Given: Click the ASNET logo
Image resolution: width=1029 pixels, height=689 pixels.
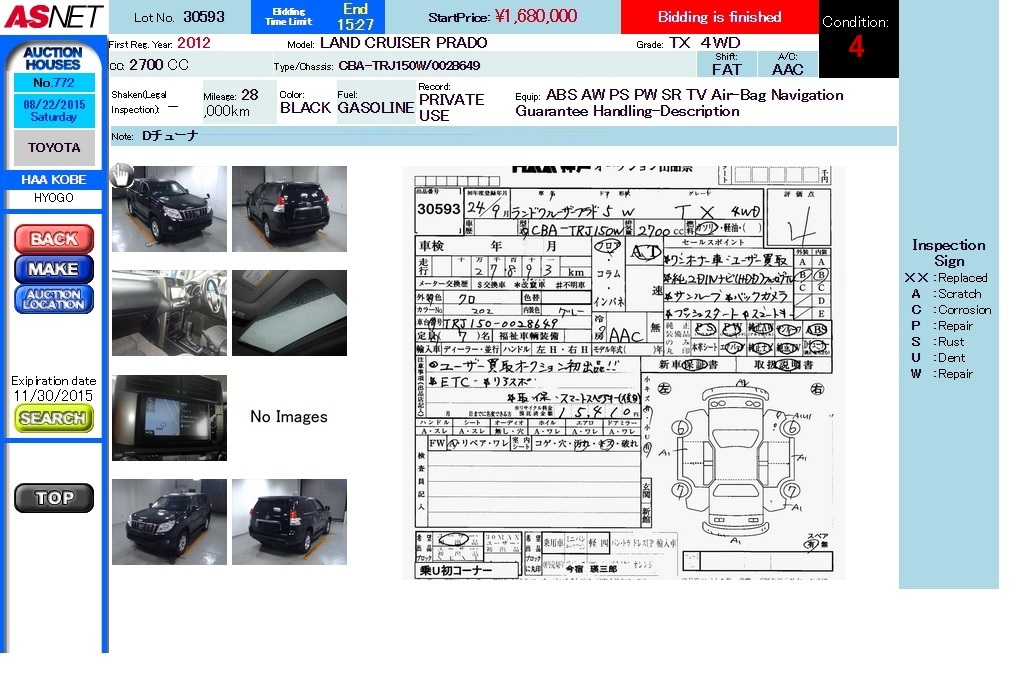Looking at the screenshot, I should tap(53, 16).
